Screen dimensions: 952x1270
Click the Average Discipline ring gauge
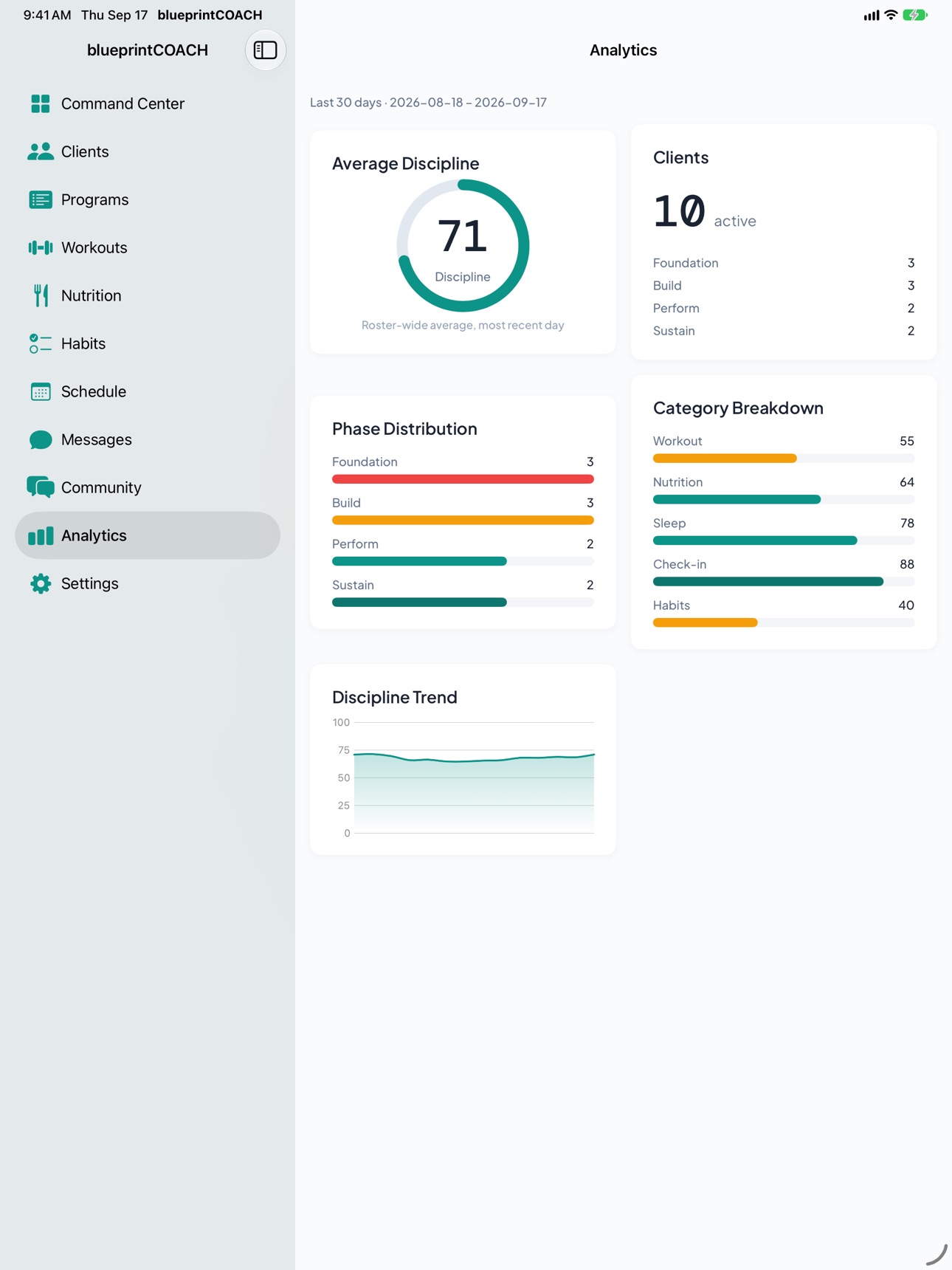[x=463, y=246]
